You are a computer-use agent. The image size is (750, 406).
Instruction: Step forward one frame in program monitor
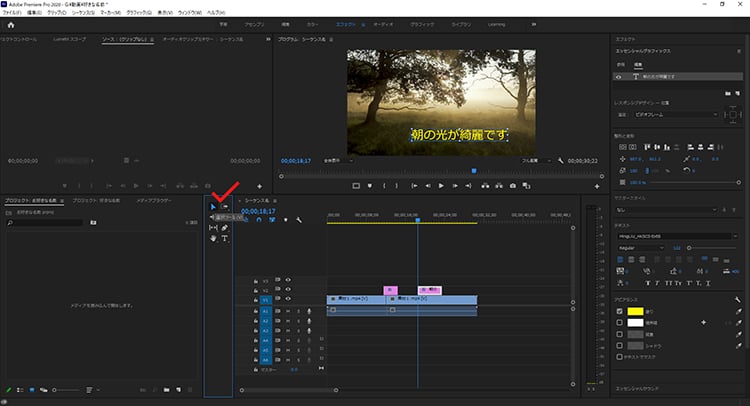tap(455, 186)
